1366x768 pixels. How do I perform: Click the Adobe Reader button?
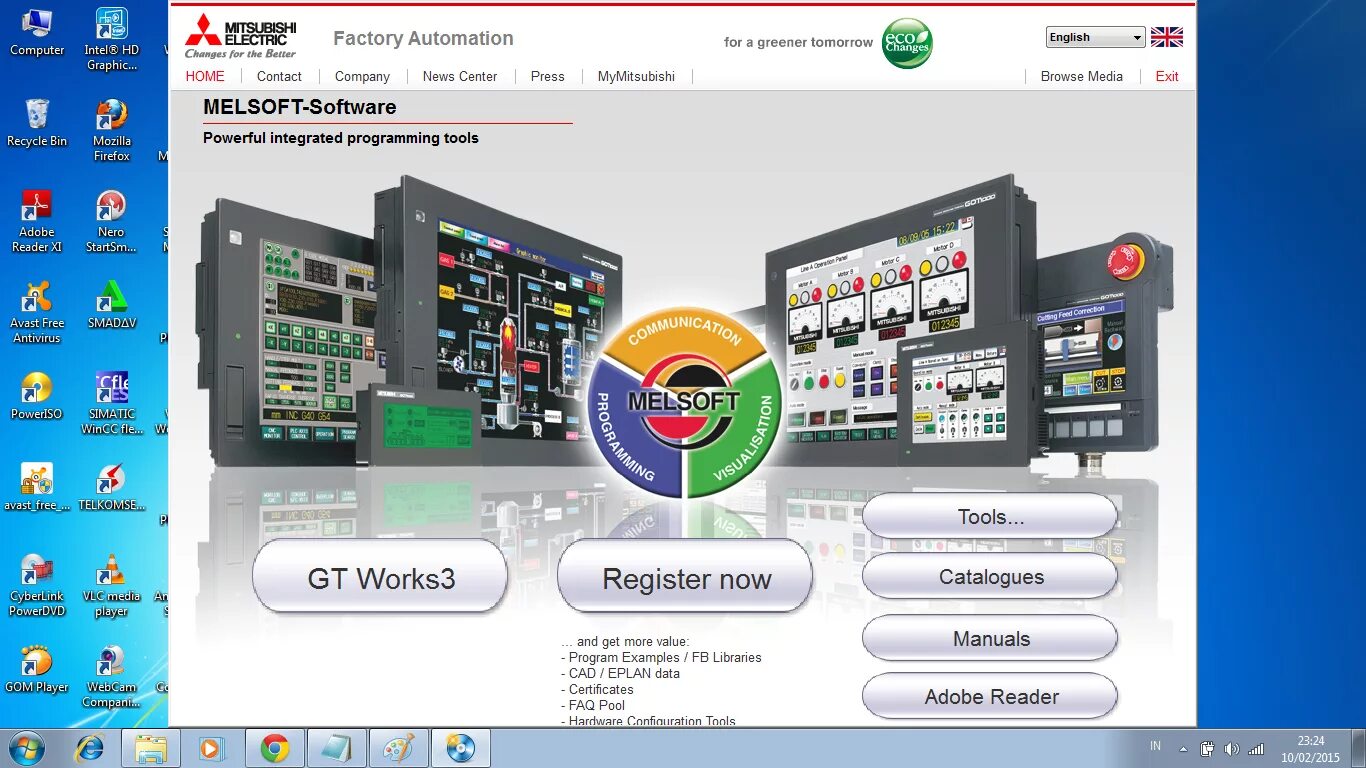pos(990,697)
